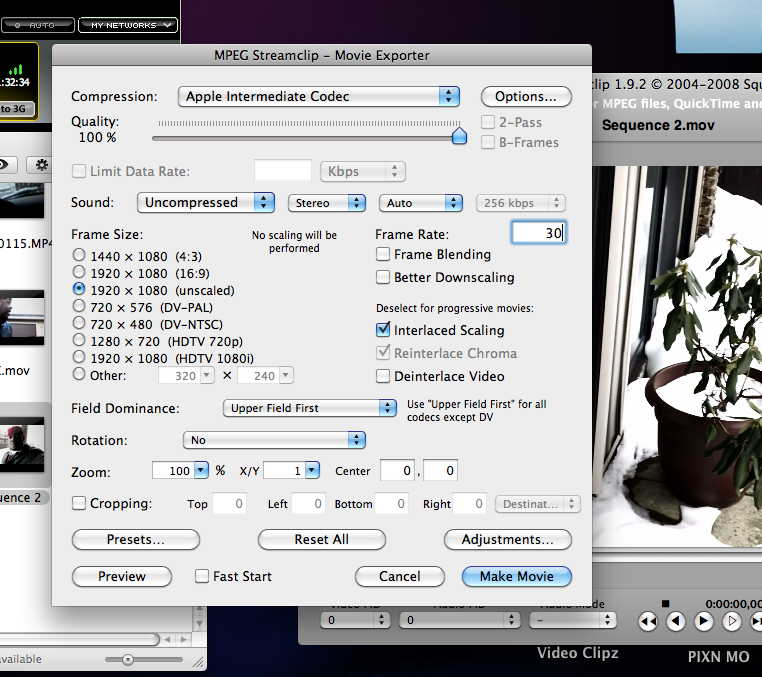The image size is (762, 677).
Task: Click the eye view icon in left panel
Action: point(4,165)
